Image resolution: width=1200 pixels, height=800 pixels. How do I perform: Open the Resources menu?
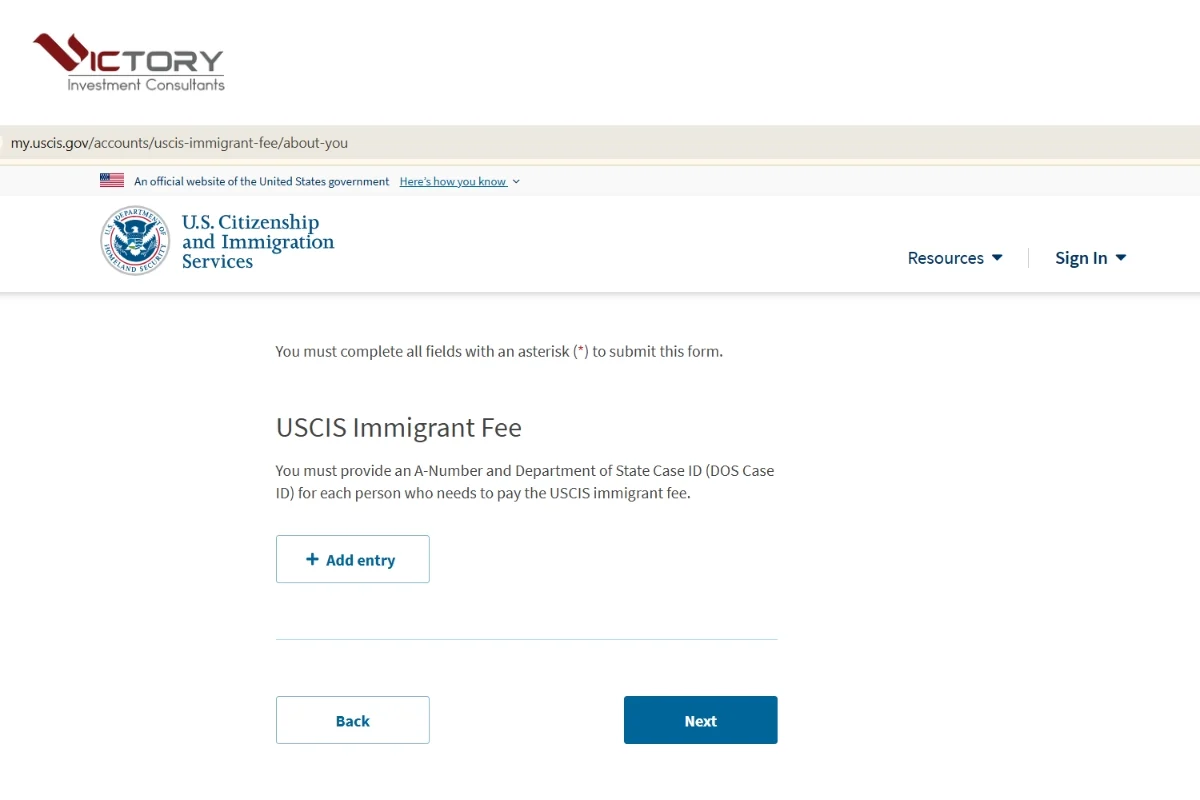[945, 258]
